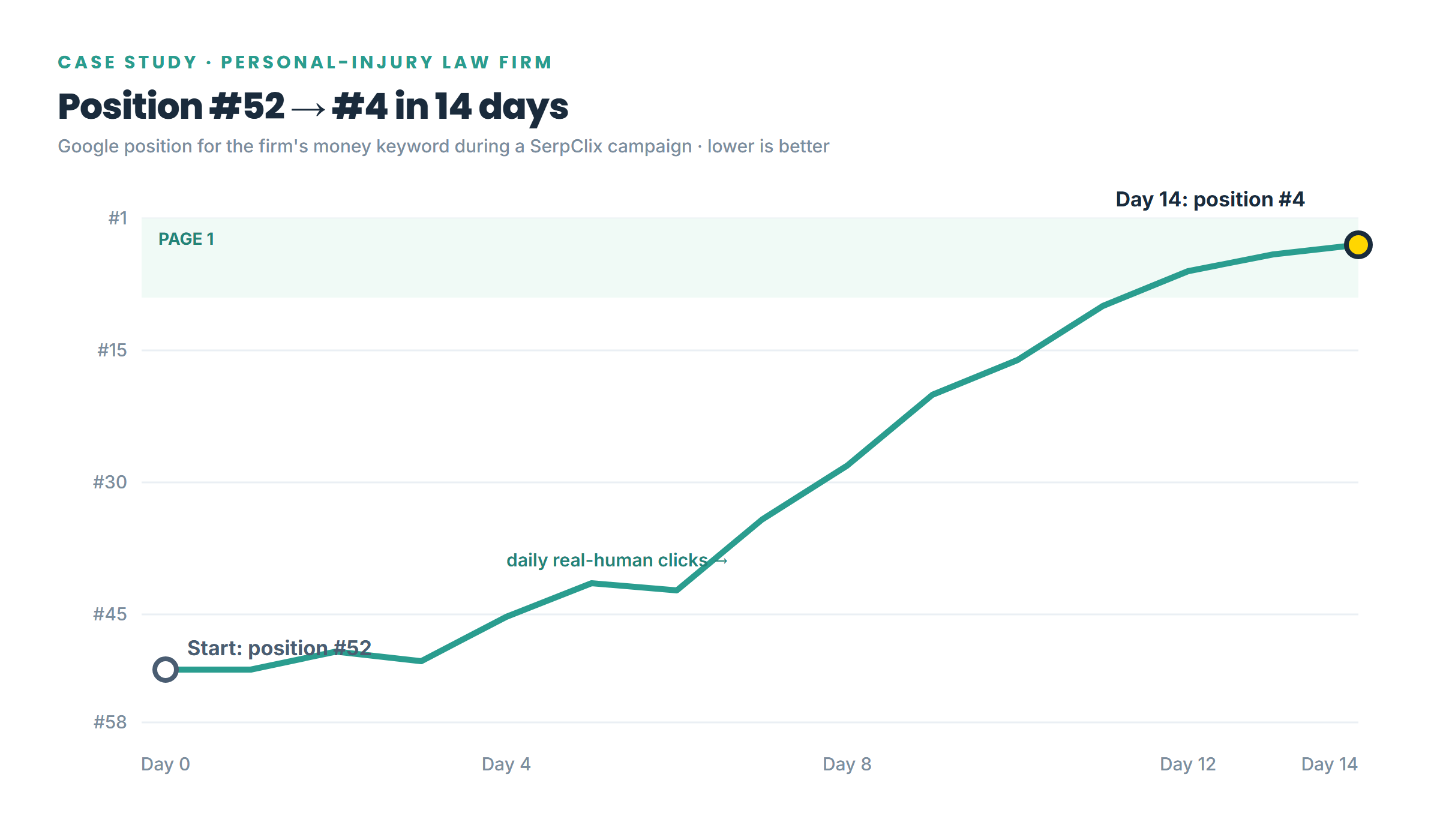The image size is (1440, 840).
Task: Click the 'Position #52 → #4 in 14 days' title
Action: click(x=313, y=106)
